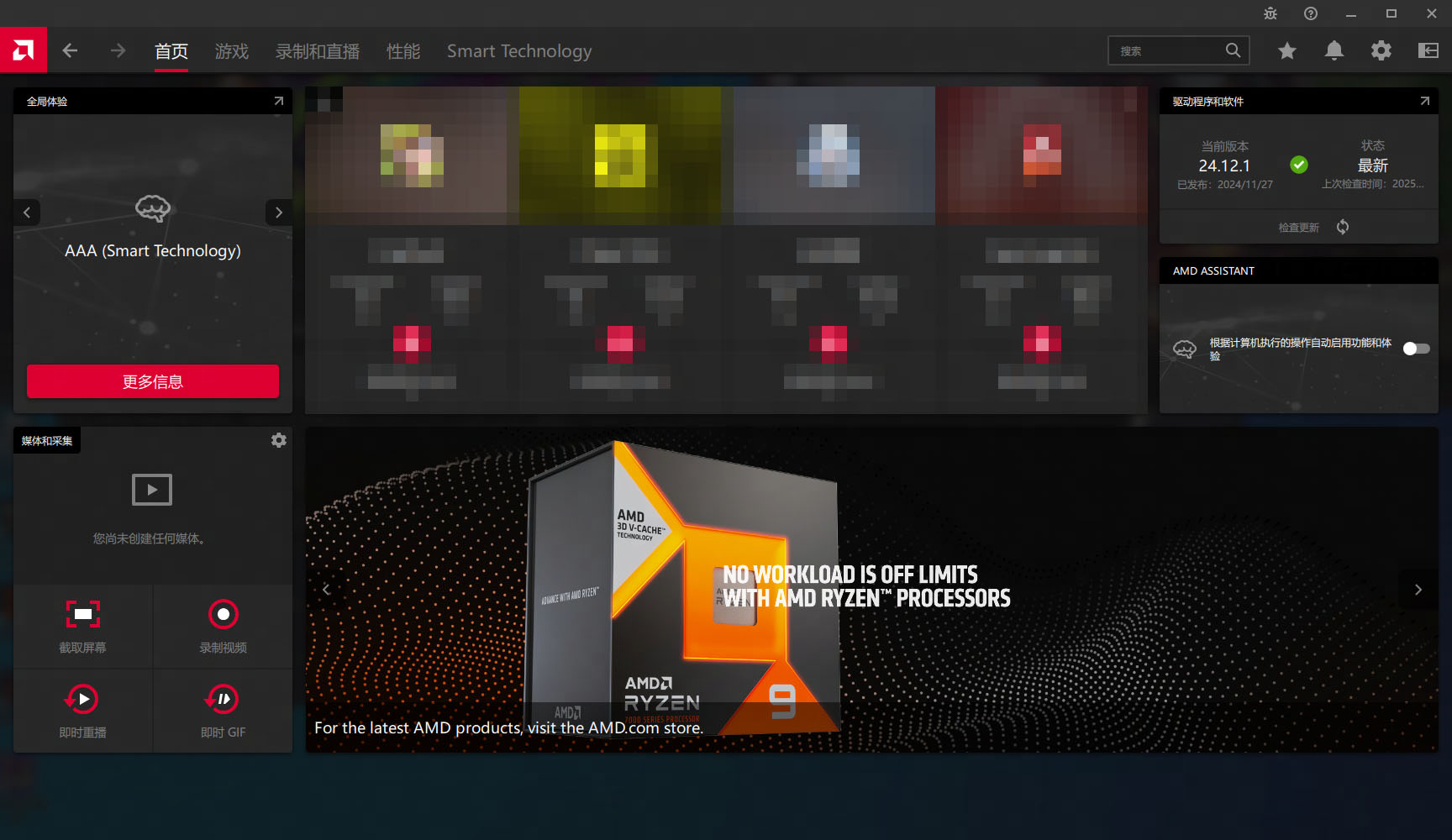Image resolution: width=1452 pixels, height=840 pixels.
Task: Open 媒体和采集 settings gear
Action: tap(279, 440)
